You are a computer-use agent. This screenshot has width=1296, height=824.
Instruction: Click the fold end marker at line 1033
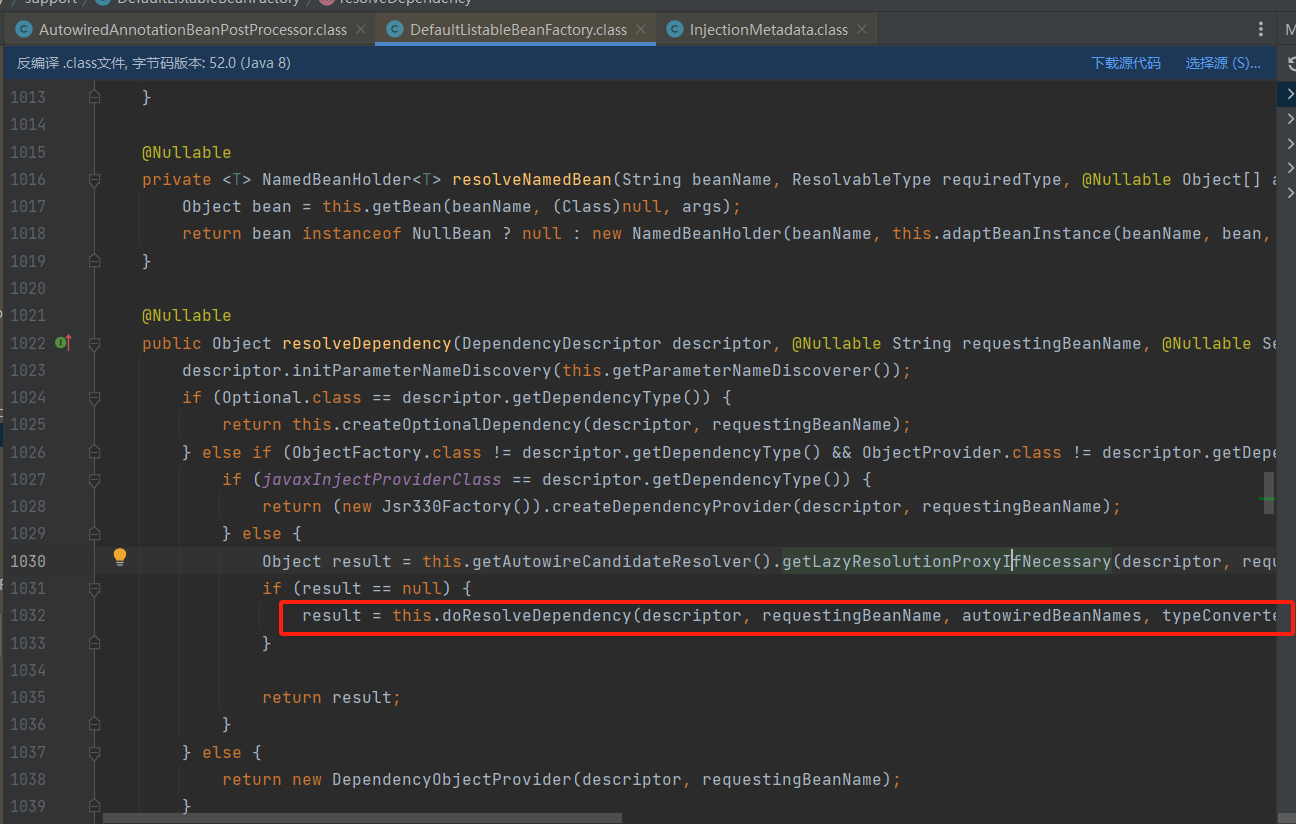pyautogui.click(x=94, y=643)
